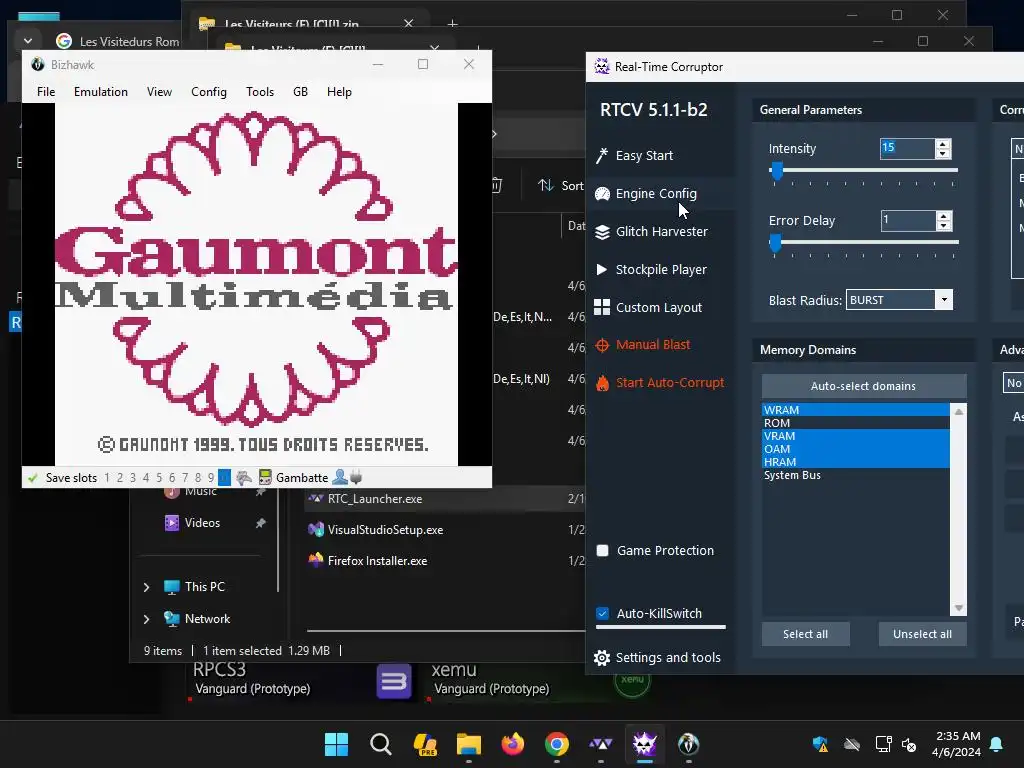Viewport: 1024px width, 768px height.
Task: Open the Bizhawk Emulation menu
Action: 101,91
